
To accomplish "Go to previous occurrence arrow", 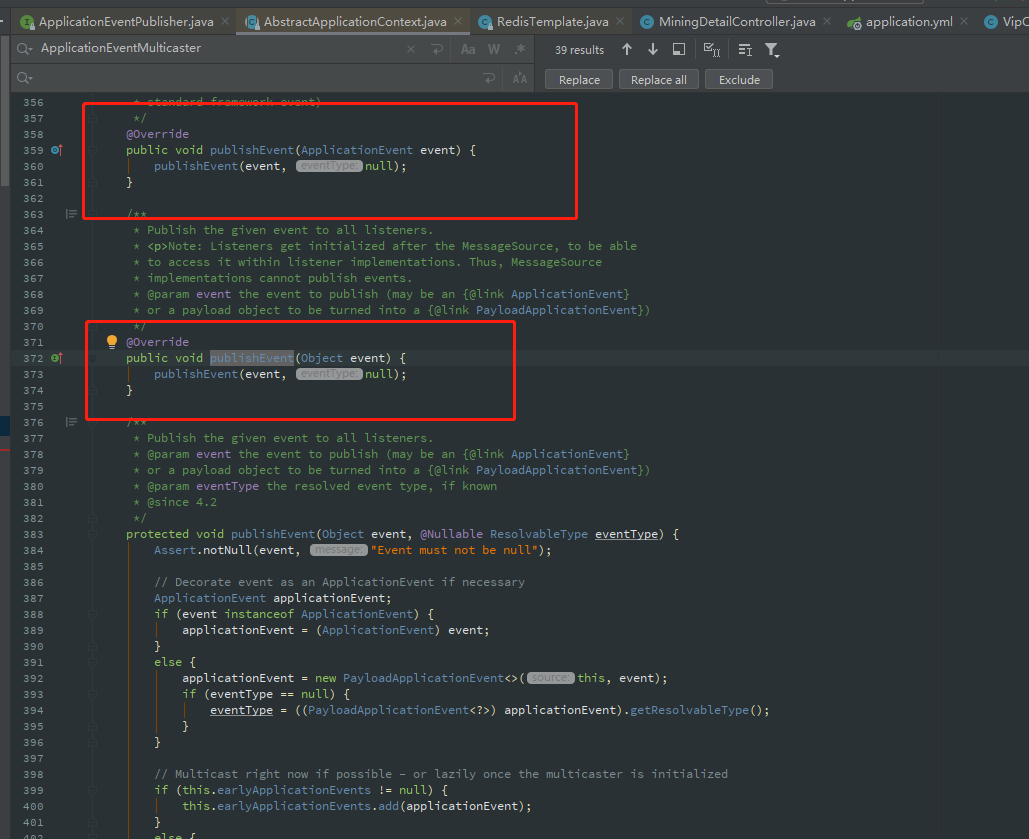I will point(627,49).
